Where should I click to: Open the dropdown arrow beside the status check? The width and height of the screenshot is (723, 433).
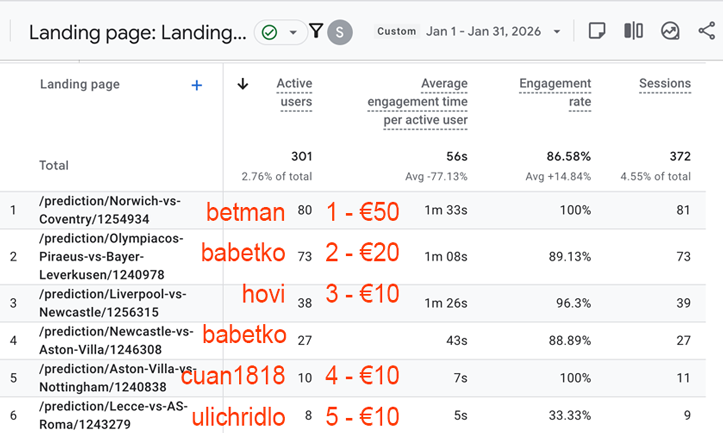pyautogui.click(x=293, y=32)
